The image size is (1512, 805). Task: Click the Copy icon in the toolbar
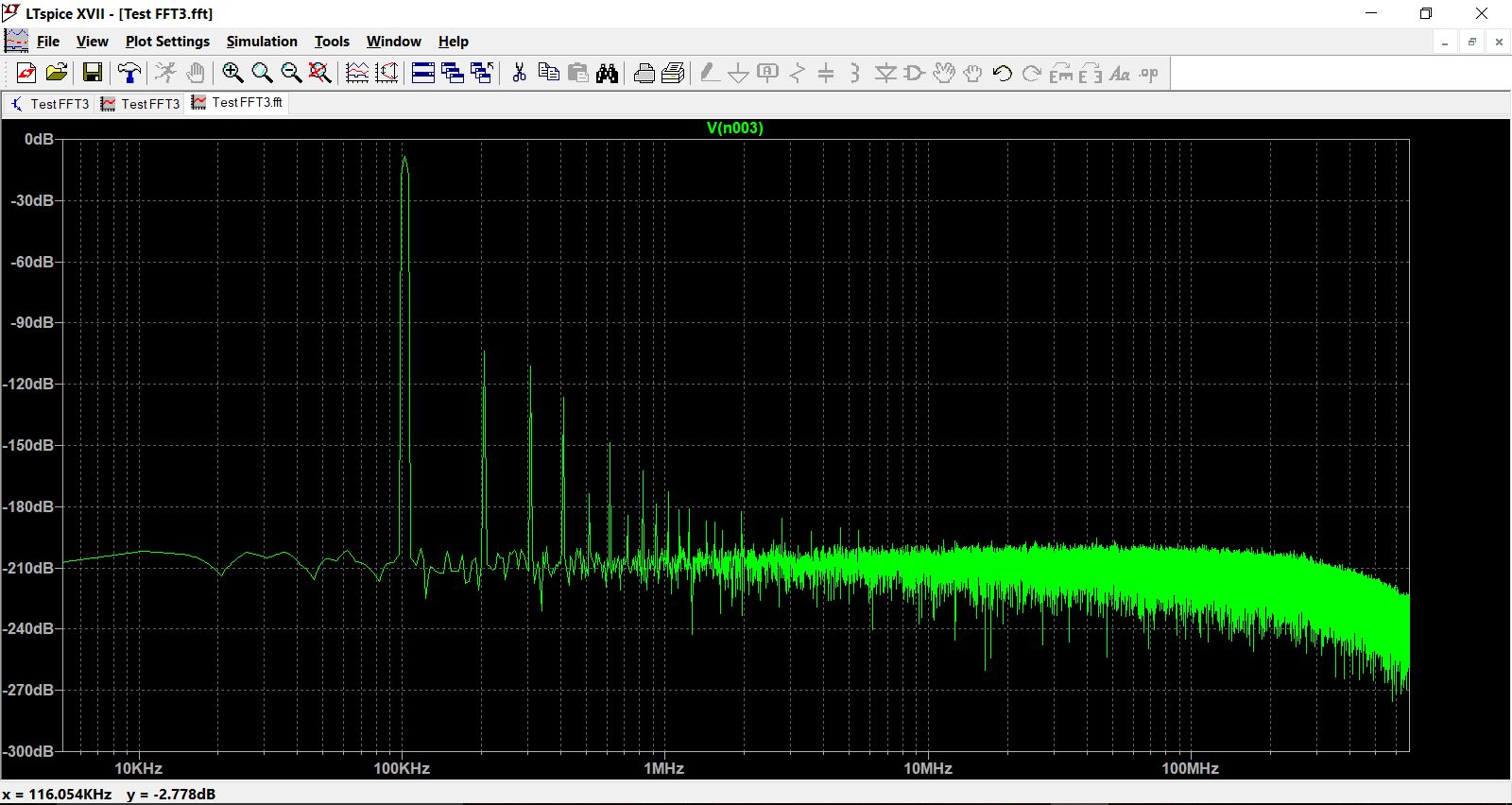click(x=548, y=73)
